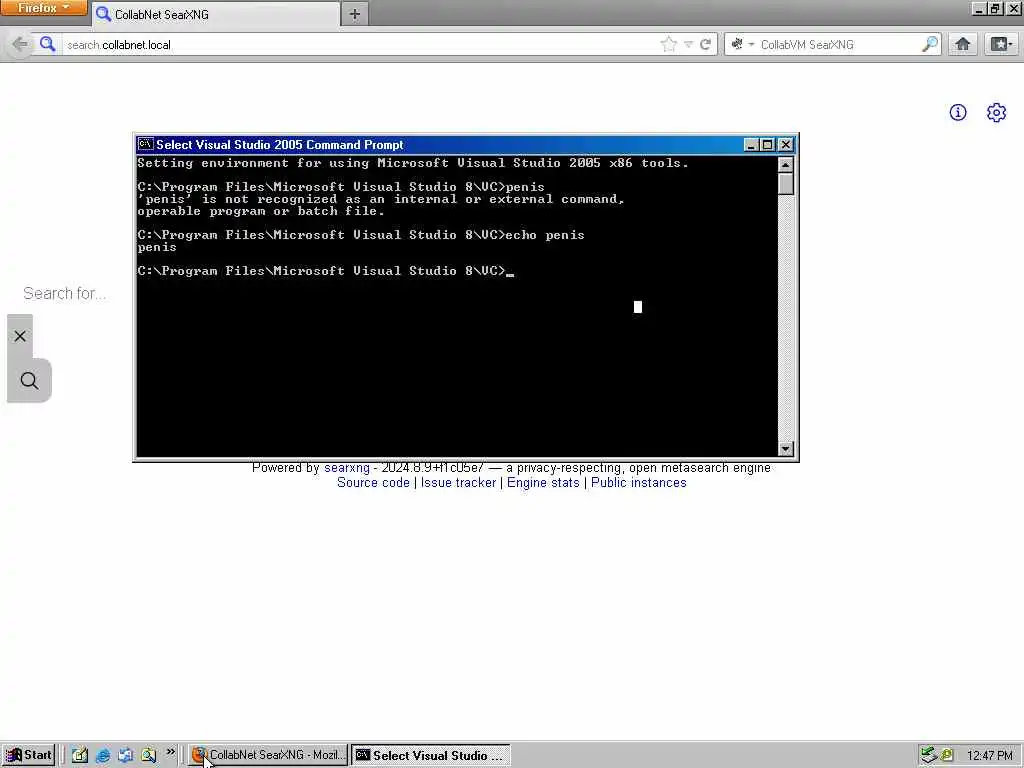Clear the query with the X button
1024x768 pixels.
click(x=20, y=336)
